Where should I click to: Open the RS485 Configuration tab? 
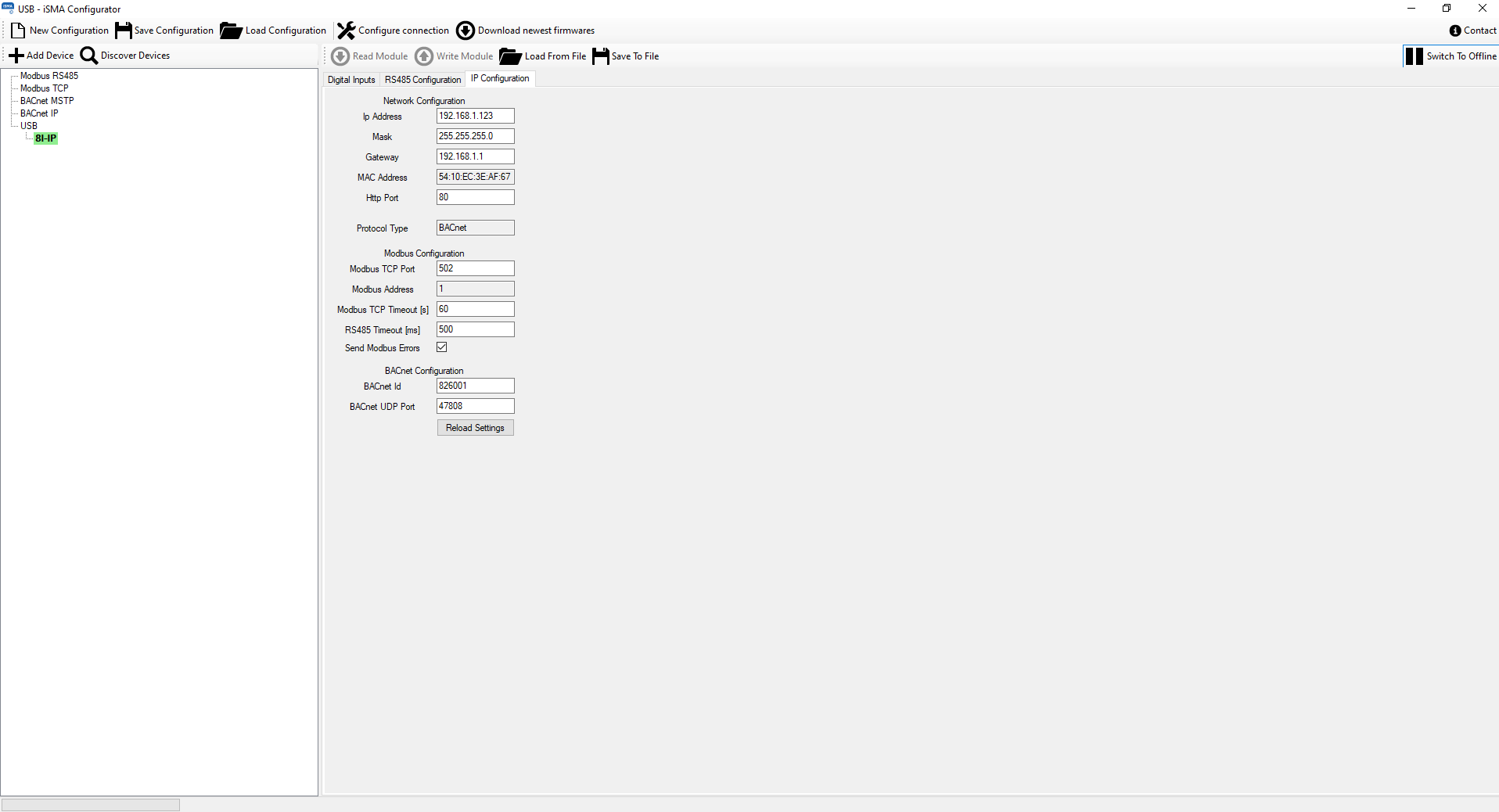pos(422,79)
